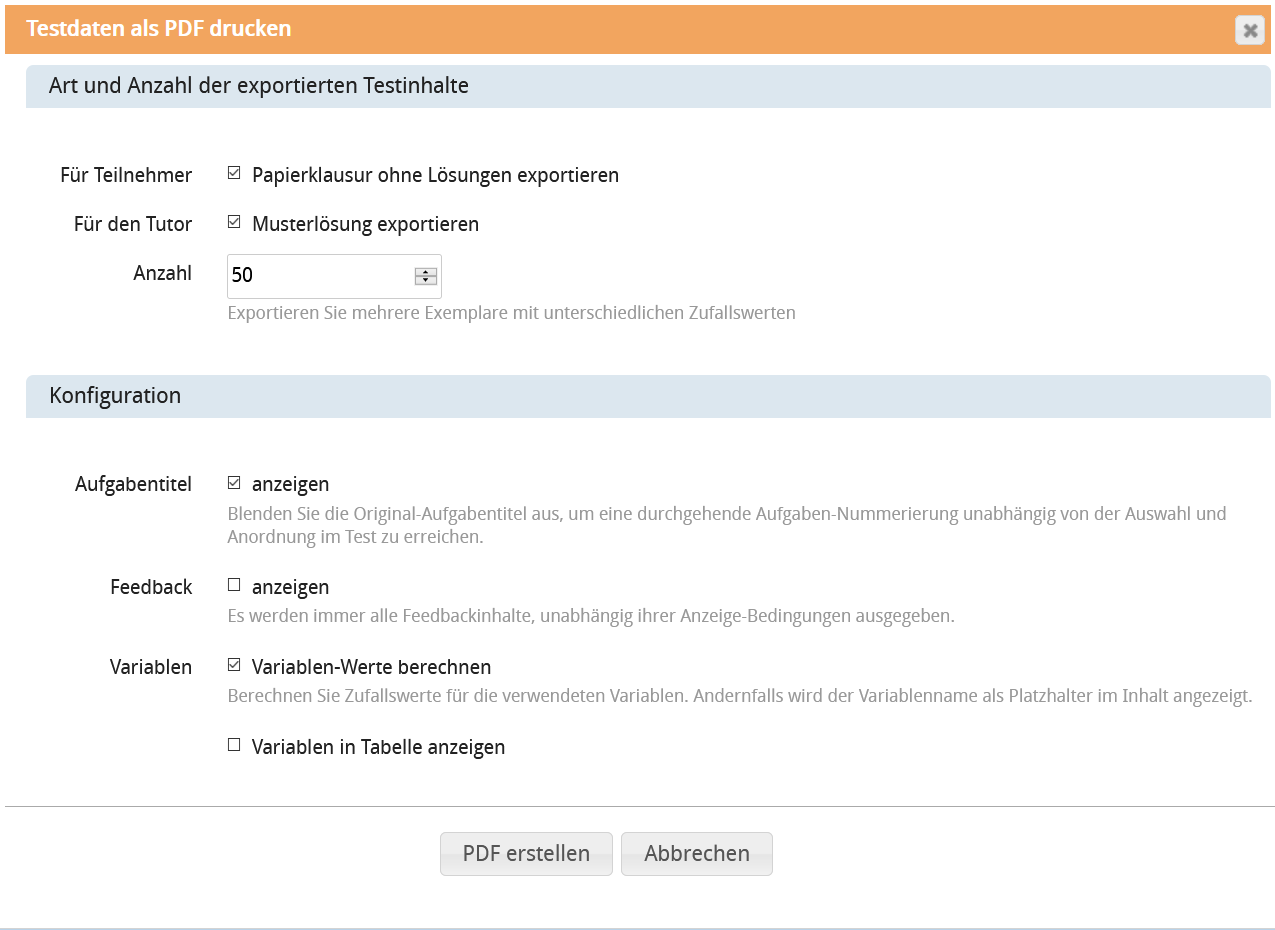Decrease Anzahl with the down arrow
Viewport: 1275px width, 930px height.
tap(426, 281)
